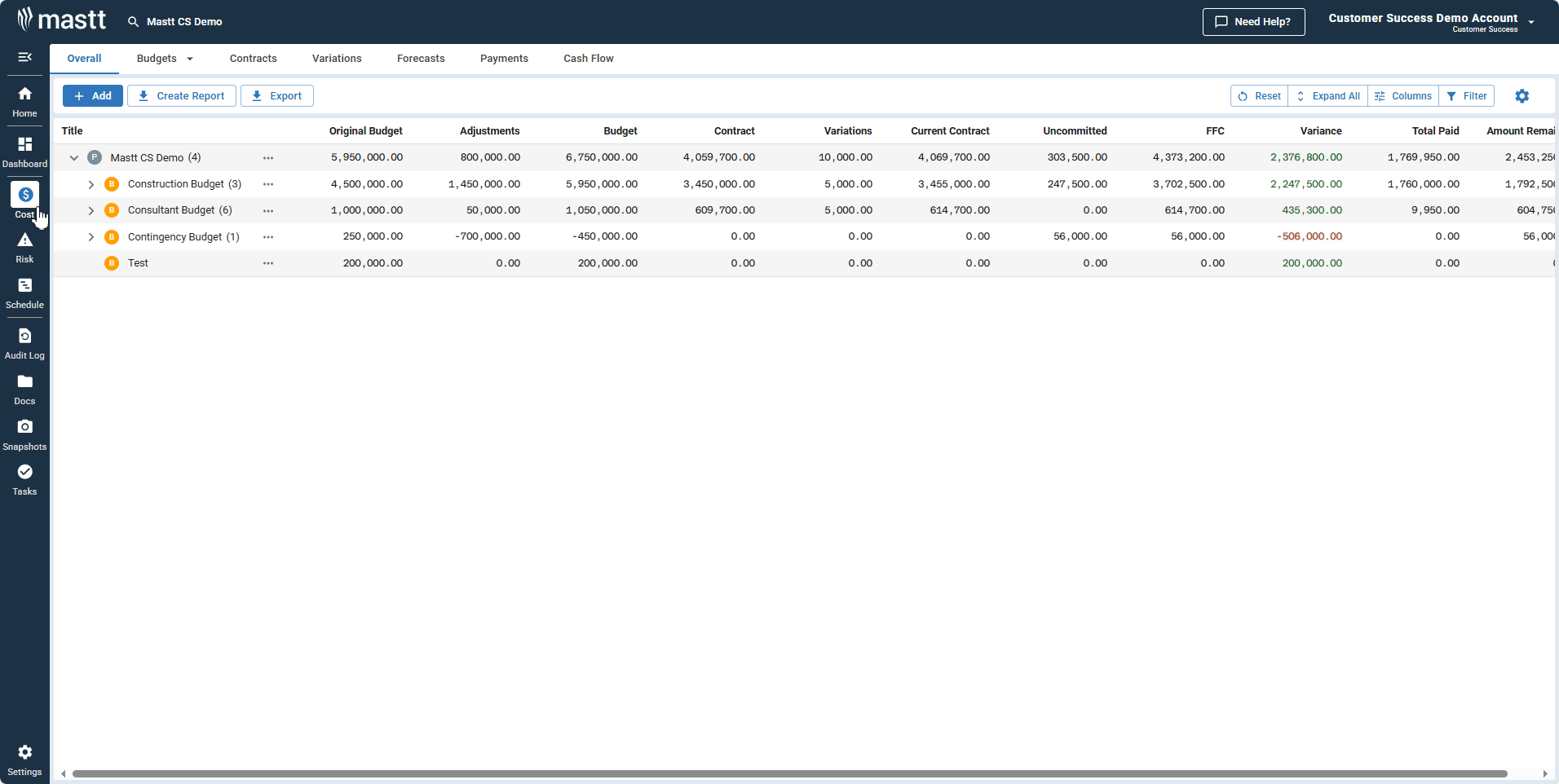Image resolution: width=1559 pixels, height=784 pixels.
Task: Click the Create Report button
Action: (181, 95)
